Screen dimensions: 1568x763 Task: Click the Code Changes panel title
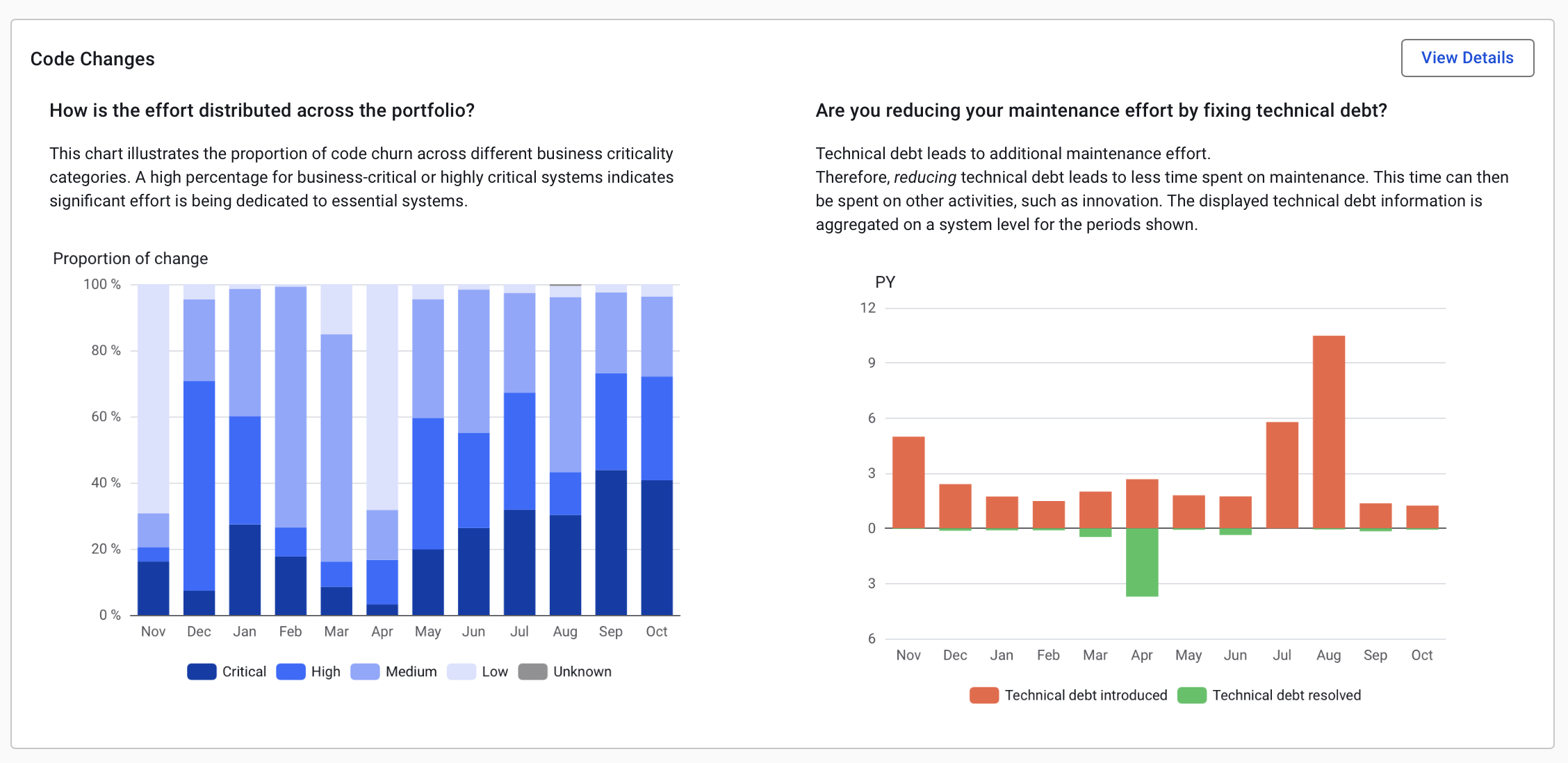pos(92,59)
